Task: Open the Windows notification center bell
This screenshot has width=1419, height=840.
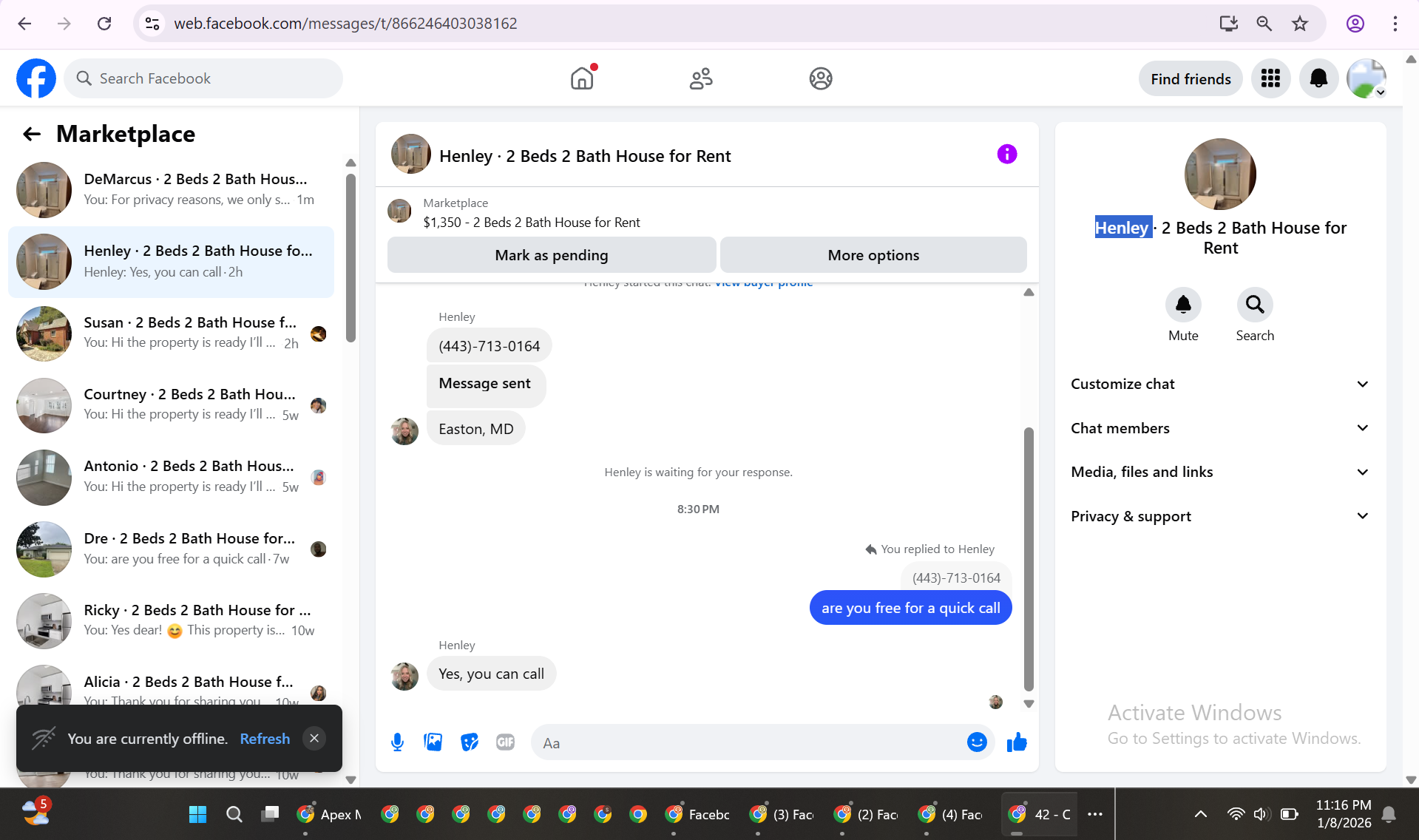Action: (1389, 814)
